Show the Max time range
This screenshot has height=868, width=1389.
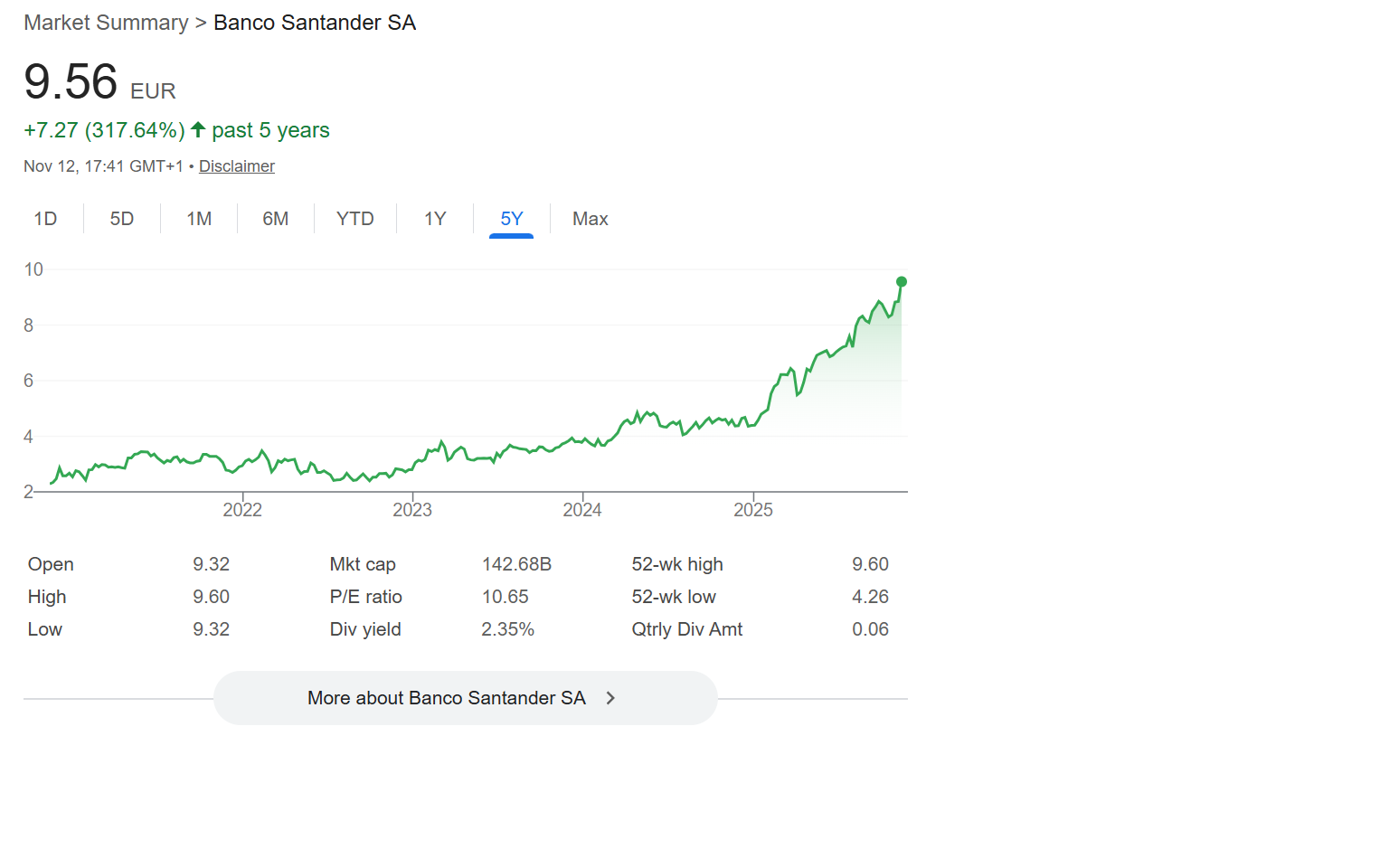point(591,219)
